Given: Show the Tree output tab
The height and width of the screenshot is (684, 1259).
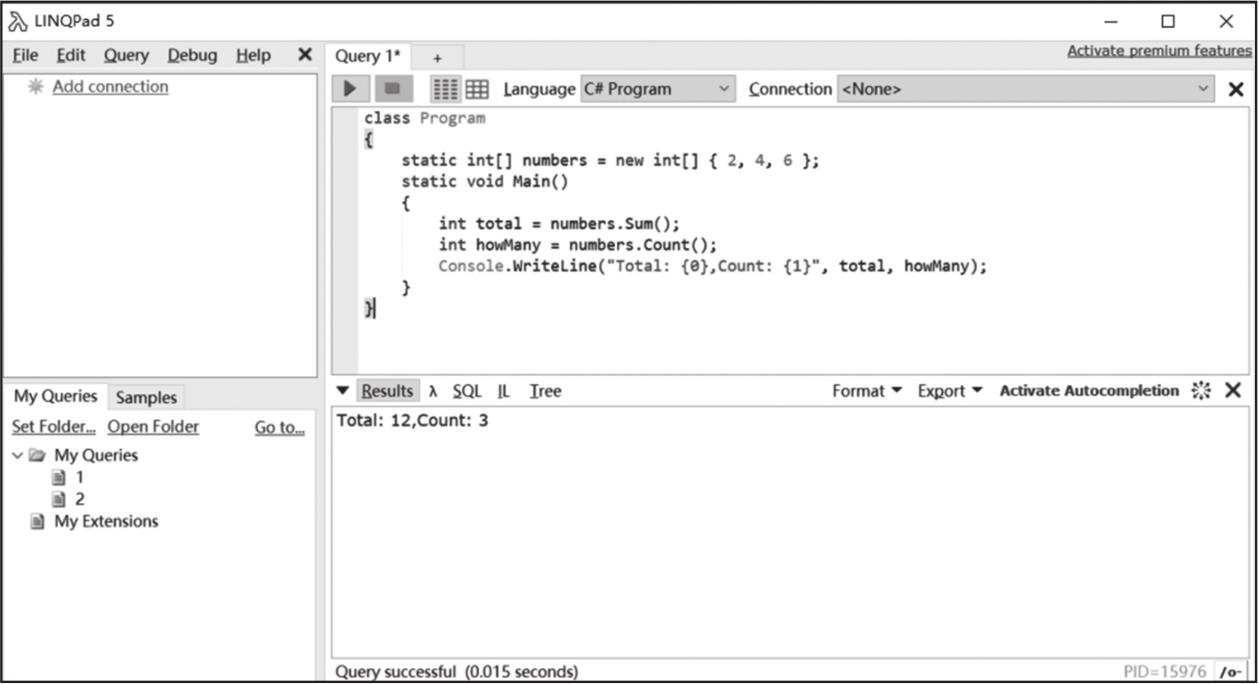Looking at the screenshot, I should coord(545,391).
